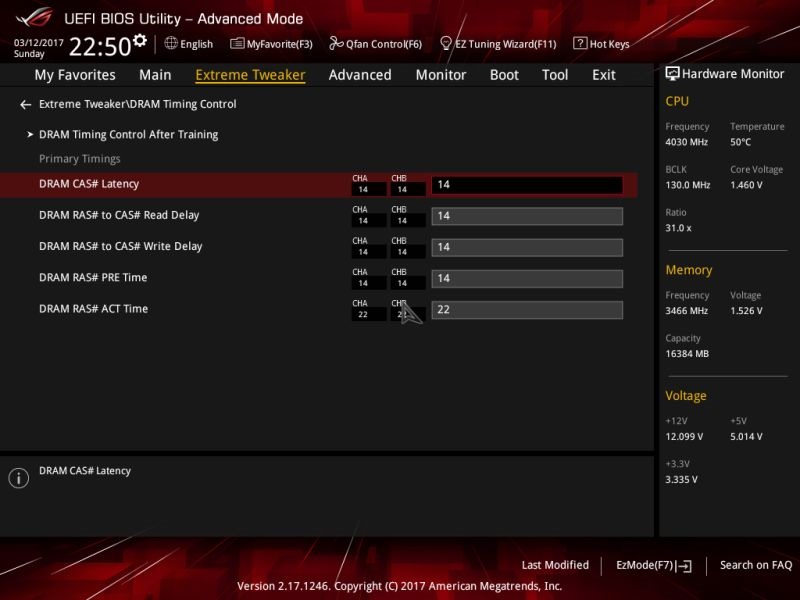
Task: Open the clock settings gear icon
Action: [139, 40]
